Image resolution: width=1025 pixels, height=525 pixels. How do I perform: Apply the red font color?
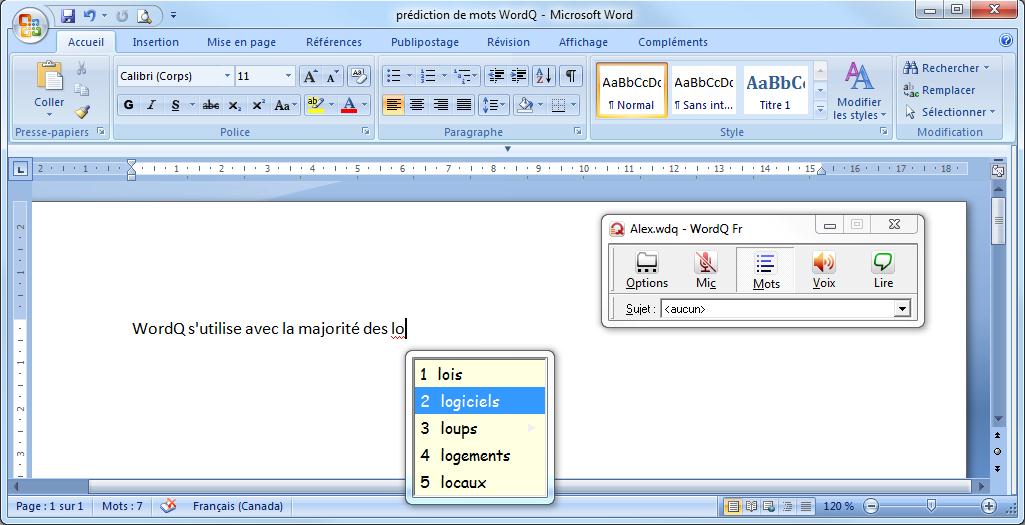coord(349,105)
